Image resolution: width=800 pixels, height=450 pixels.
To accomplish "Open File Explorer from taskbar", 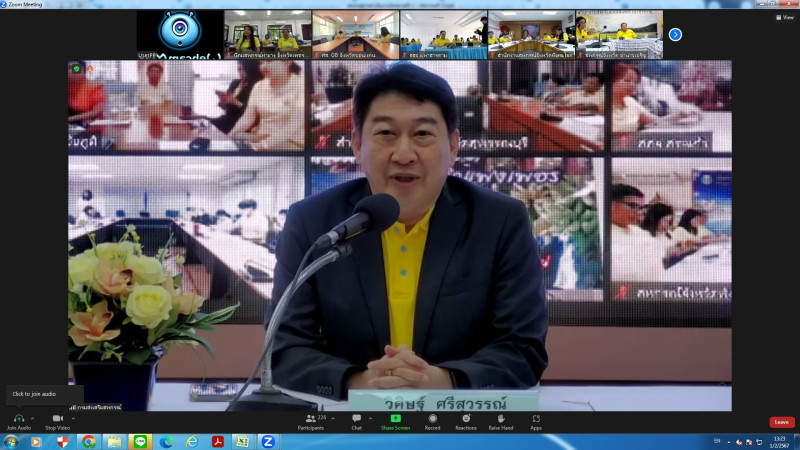I will [114, 442].
